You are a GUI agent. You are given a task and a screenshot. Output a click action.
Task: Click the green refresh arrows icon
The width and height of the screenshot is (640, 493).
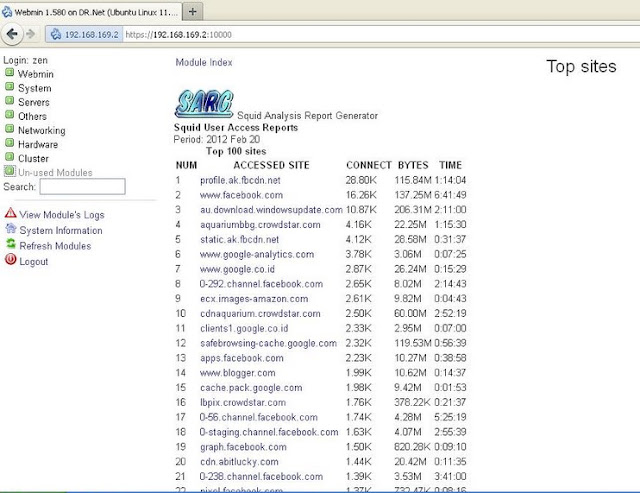(11, 244)
